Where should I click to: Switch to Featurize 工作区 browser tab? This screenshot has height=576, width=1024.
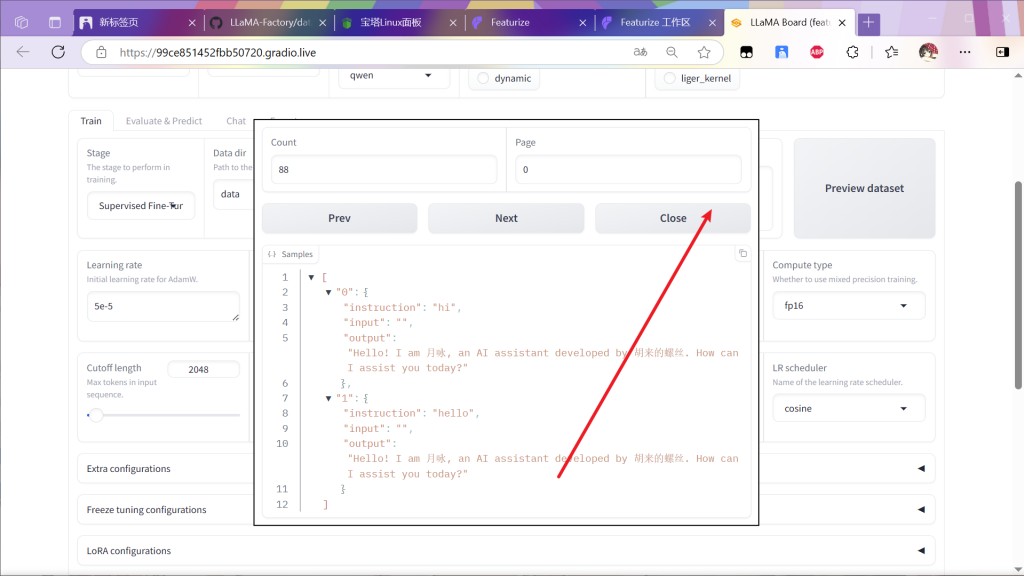point(658,23)
